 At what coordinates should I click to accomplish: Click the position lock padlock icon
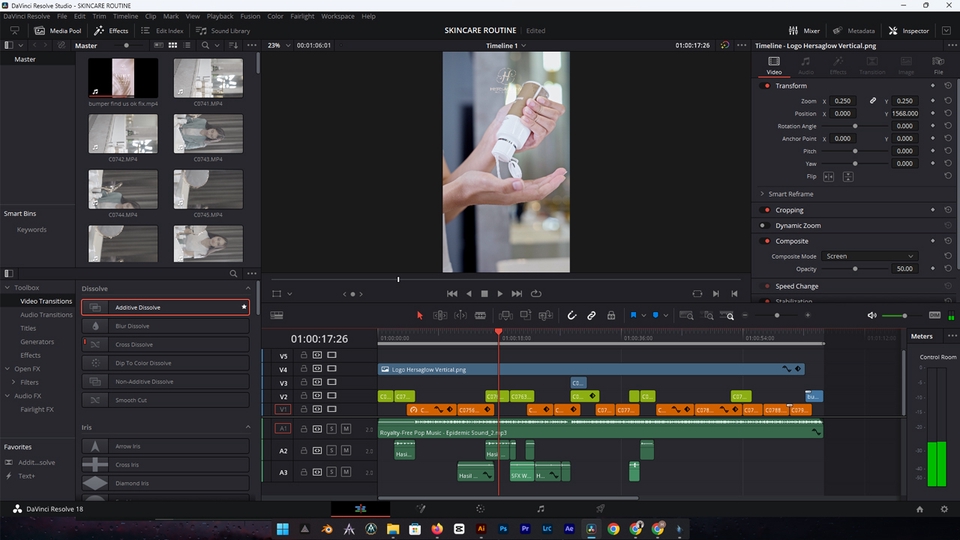pyautogui.click(x=611, y=315)
